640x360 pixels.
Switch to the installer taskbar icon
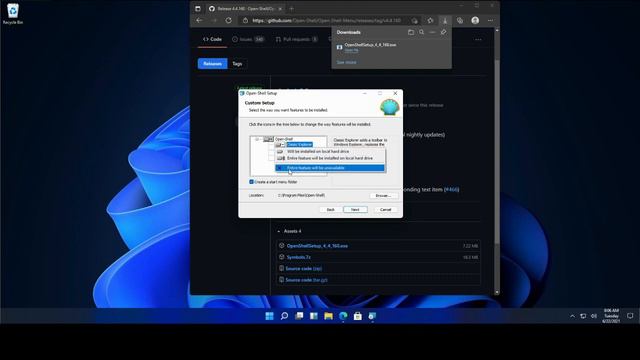(372, 316)
